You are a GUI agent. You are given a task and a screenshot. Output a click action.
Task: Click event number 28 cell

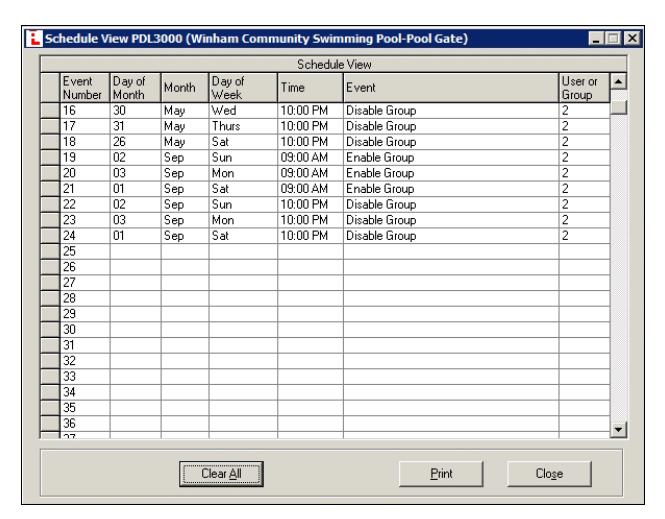point(85,299)
